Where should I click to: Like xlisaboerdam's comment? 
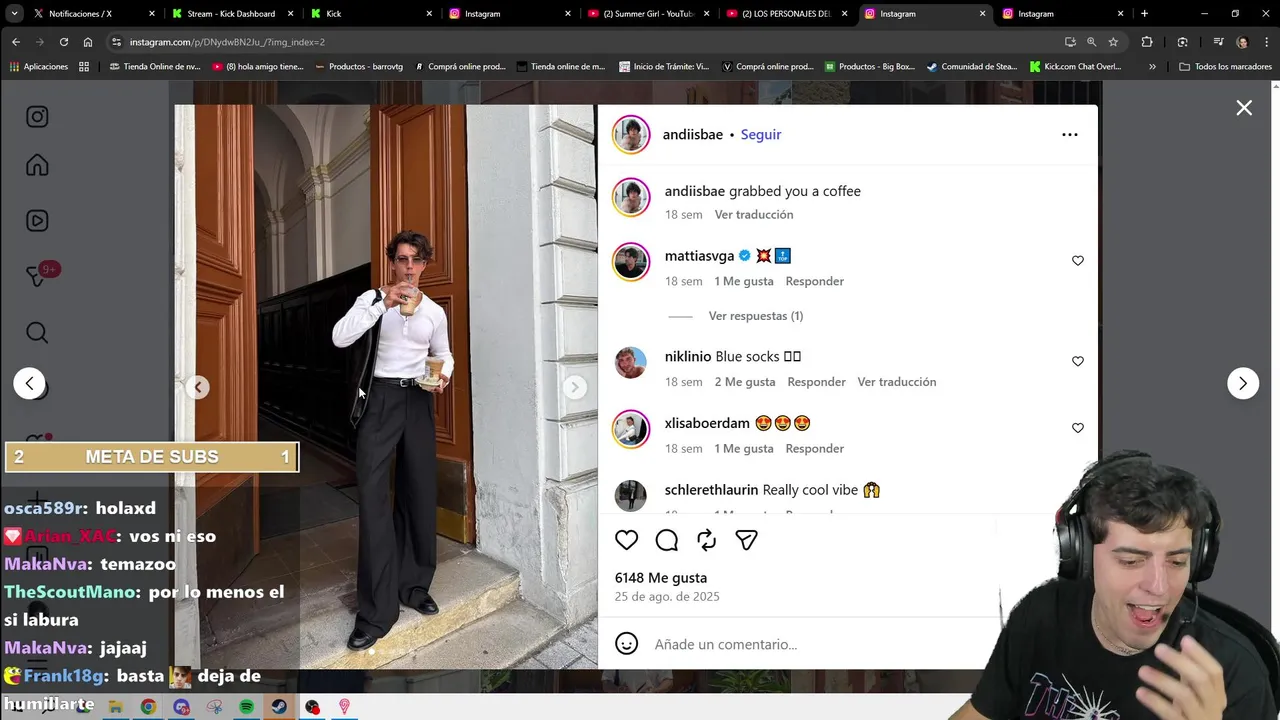coord(1078,428)
